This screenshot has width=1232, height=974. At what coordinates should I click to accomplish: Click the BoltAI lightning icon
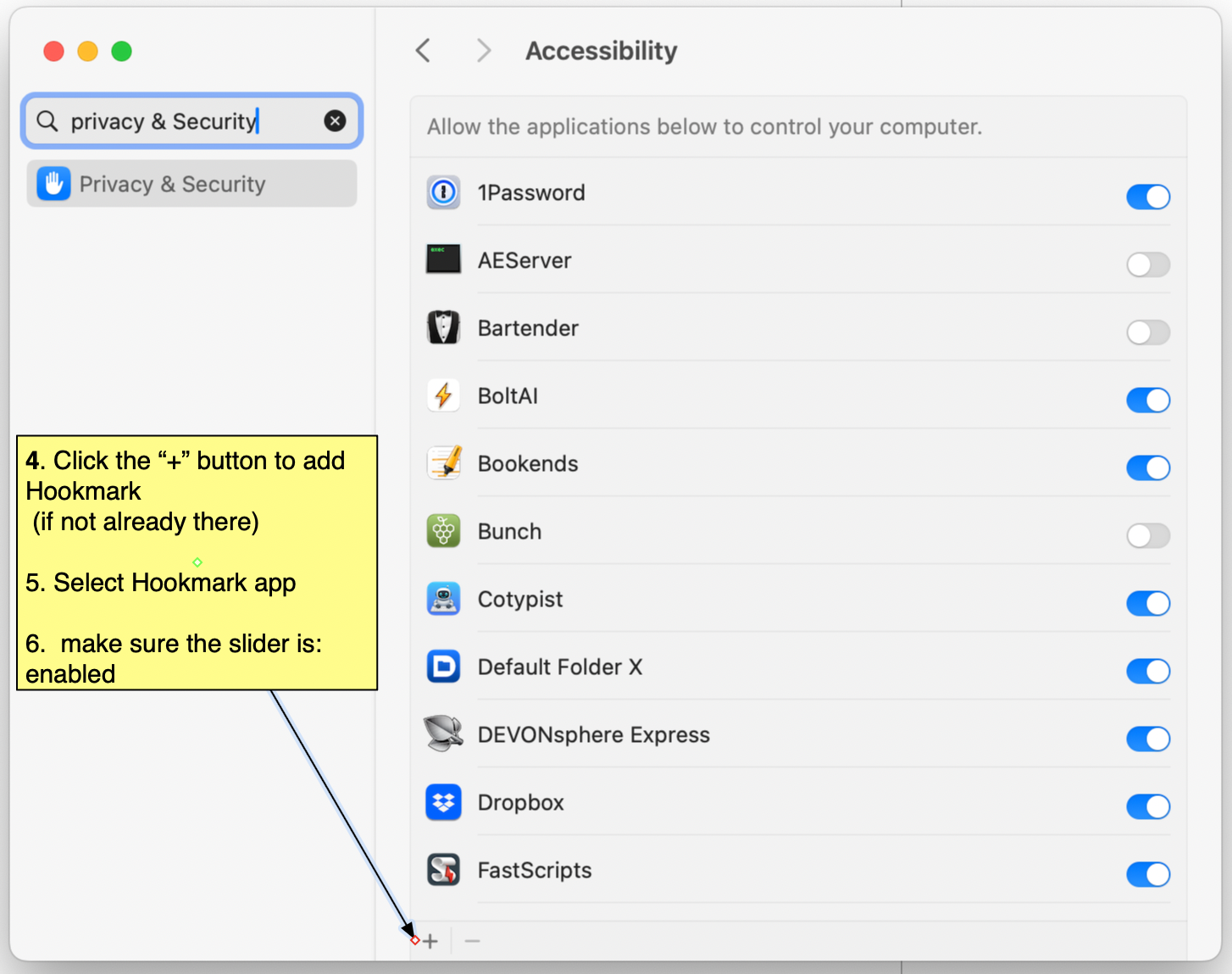443,396
